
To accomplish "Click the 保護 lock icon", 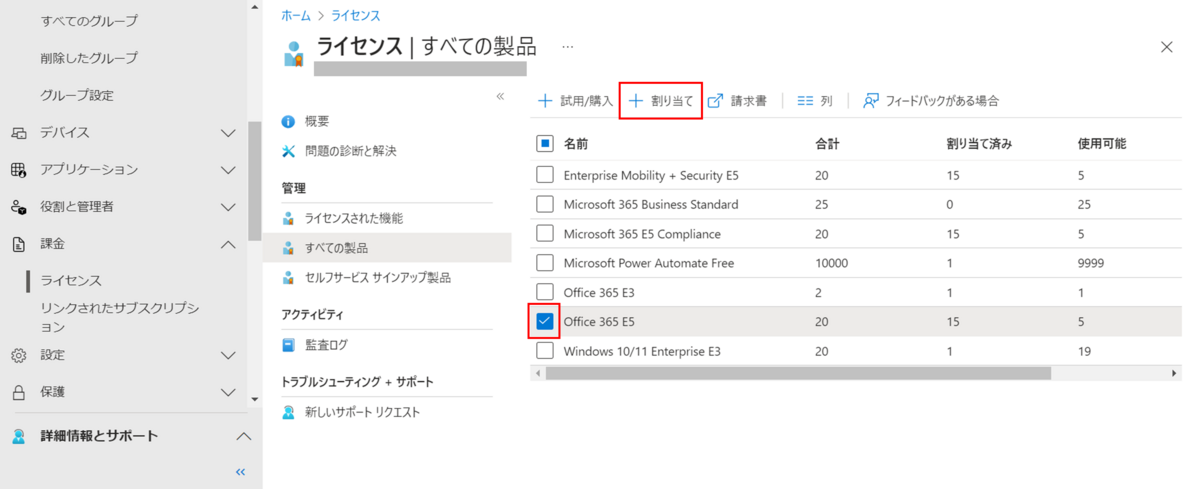I will click(18, 392).
